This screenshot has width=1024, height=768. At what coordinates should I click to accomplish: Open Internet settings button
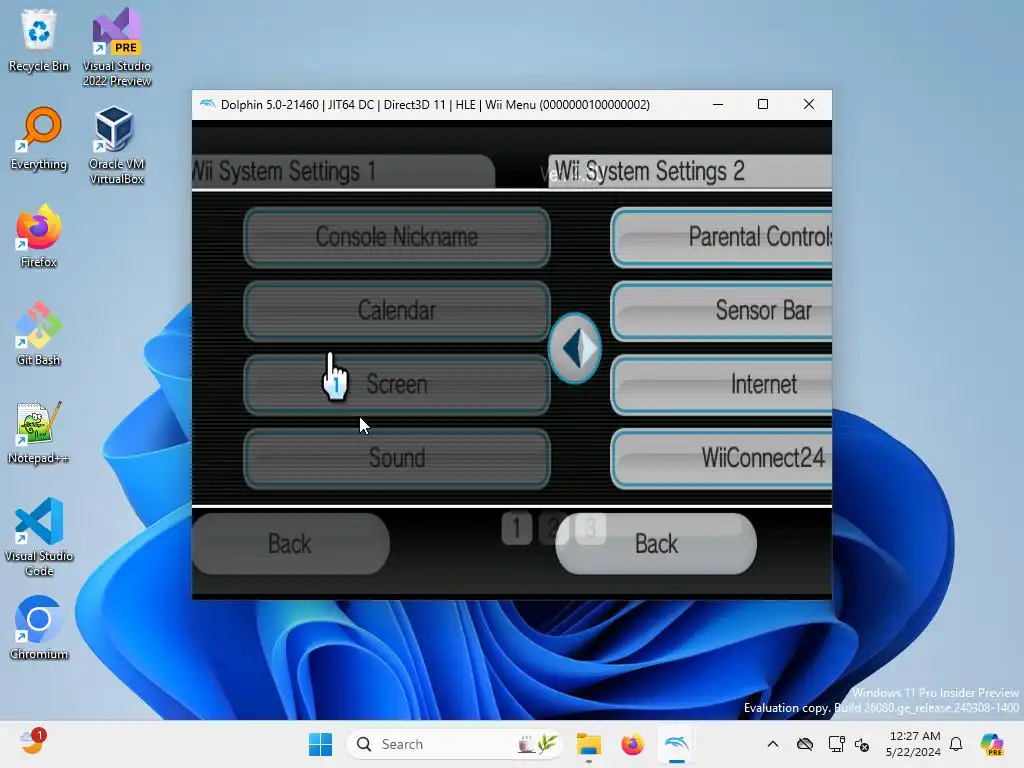pos(721,385)
